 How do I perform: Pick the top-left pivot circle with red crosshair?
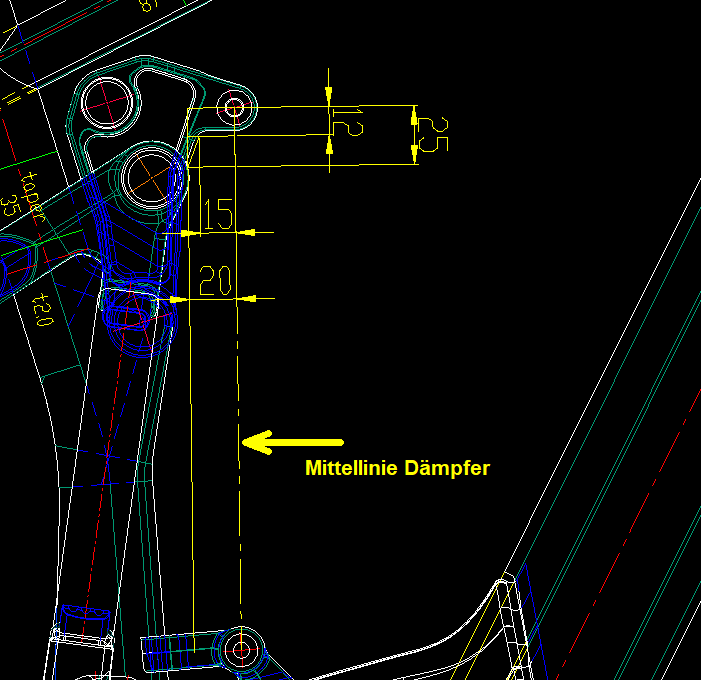click(x=105, y=98)
